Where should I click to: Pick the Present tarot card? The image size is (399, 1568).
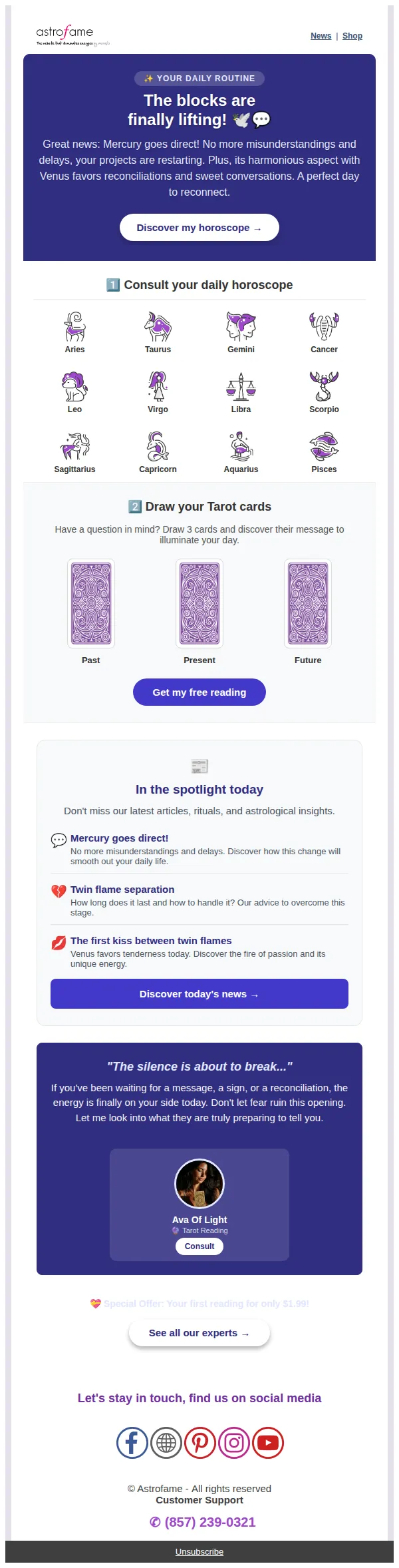pos(199,604)
